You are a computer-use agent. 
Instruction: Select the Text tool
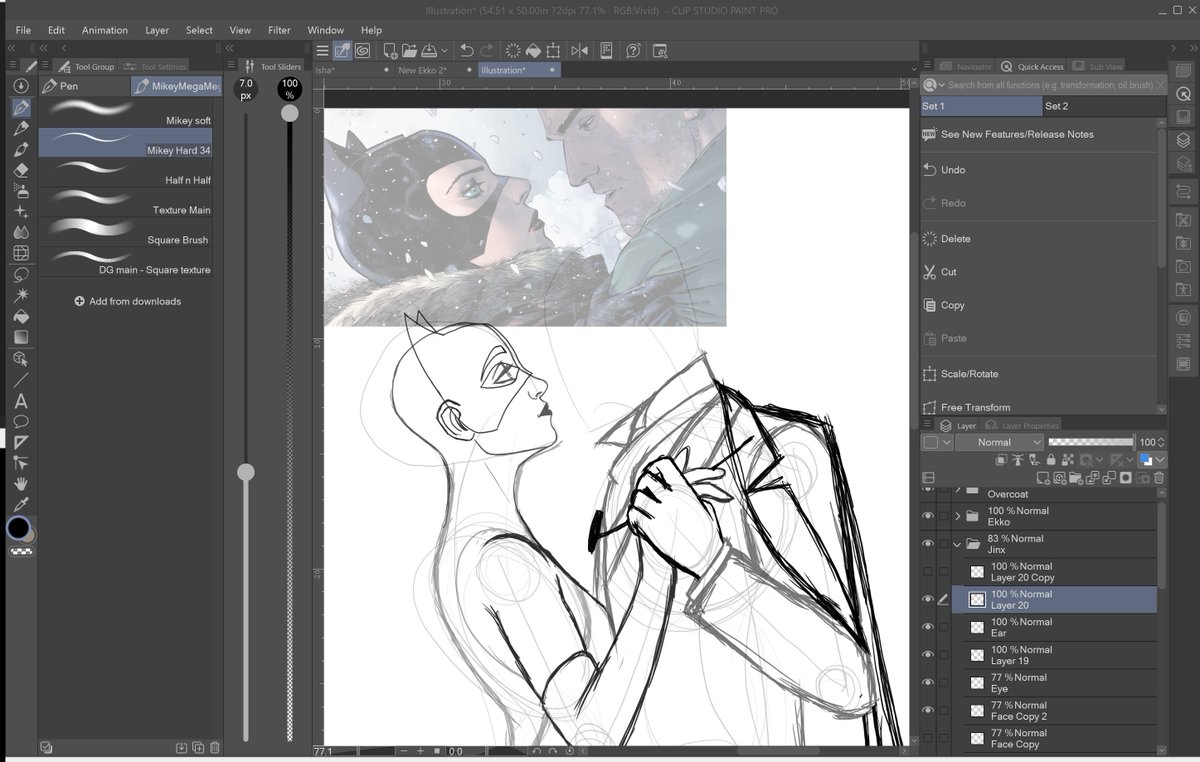tap(20, 401)
